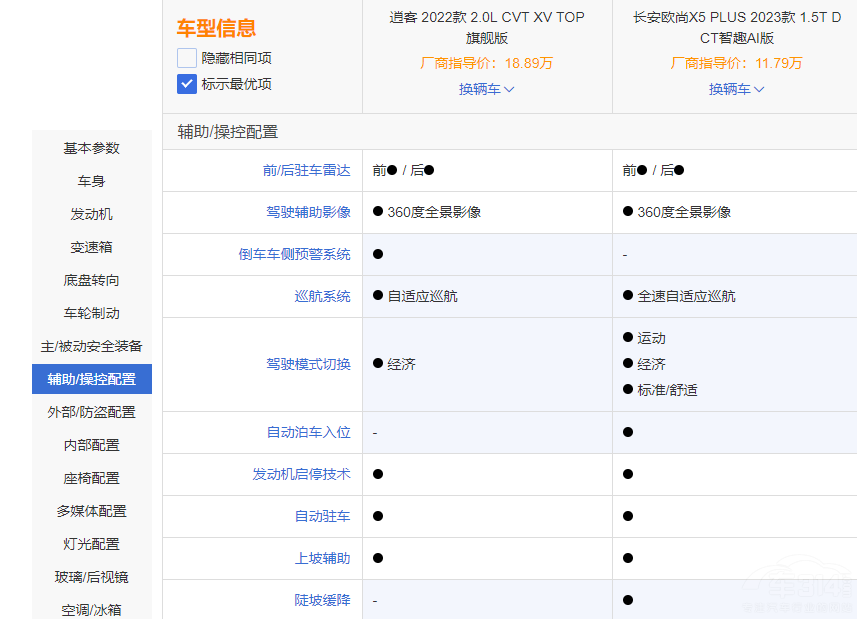Open 变速箱 sidebar item
Viewport: 857px width, 619px height.
click(92, 247)
